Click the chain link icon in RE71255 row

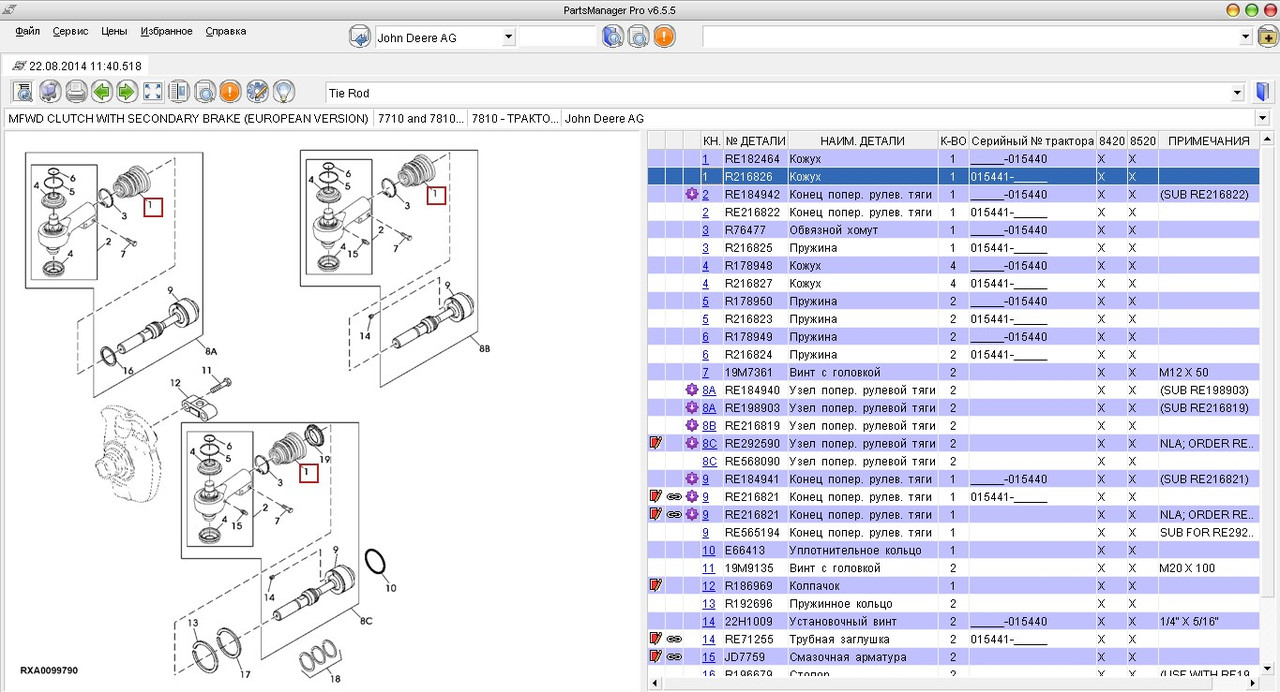click(674, 639)
